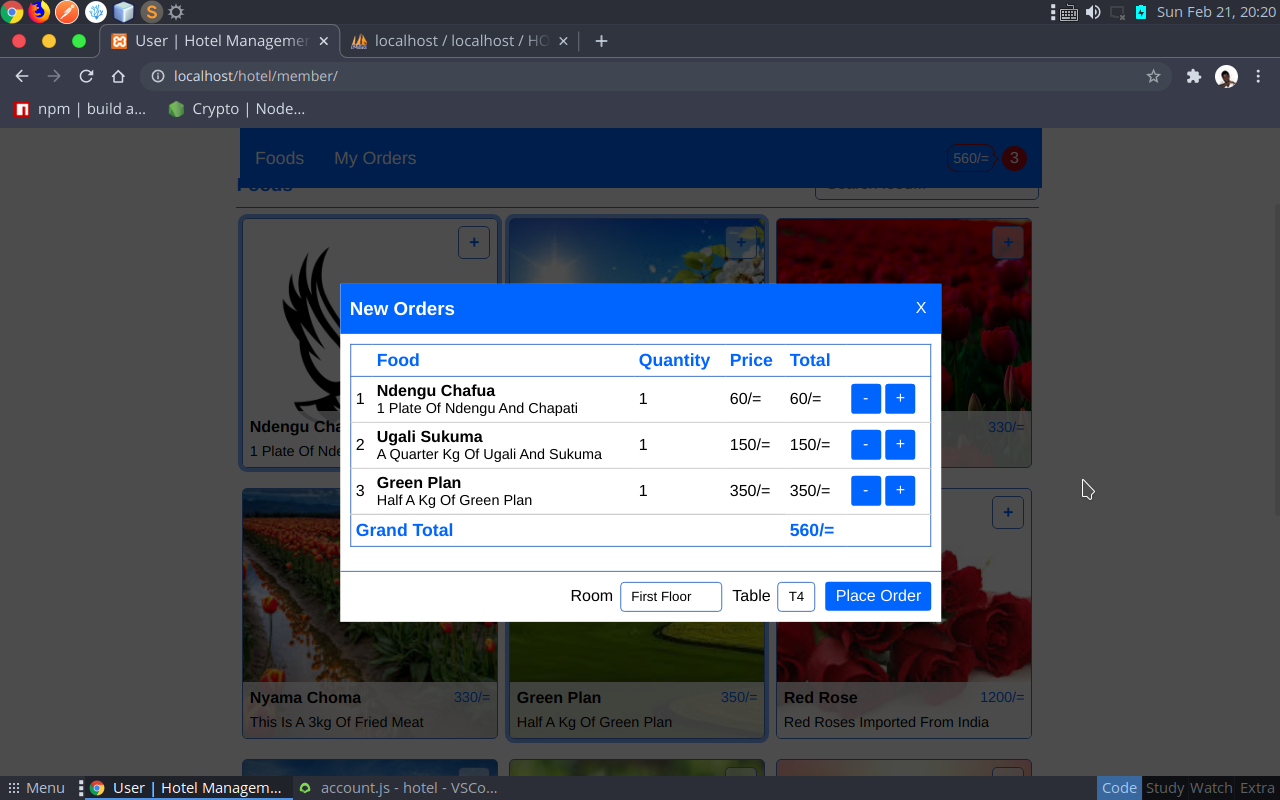Open the Chrome profile avatar
This screenshot has width=1280, height=800.
1225,76
